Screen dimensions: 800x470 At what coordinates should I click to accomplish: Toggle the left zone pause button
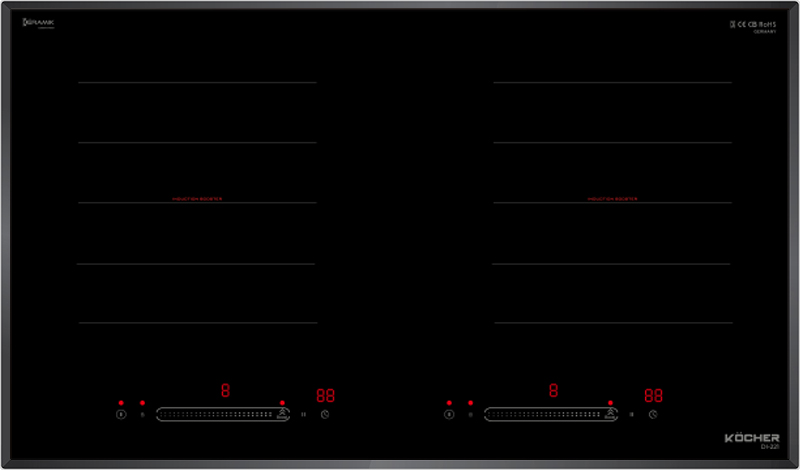302,414
